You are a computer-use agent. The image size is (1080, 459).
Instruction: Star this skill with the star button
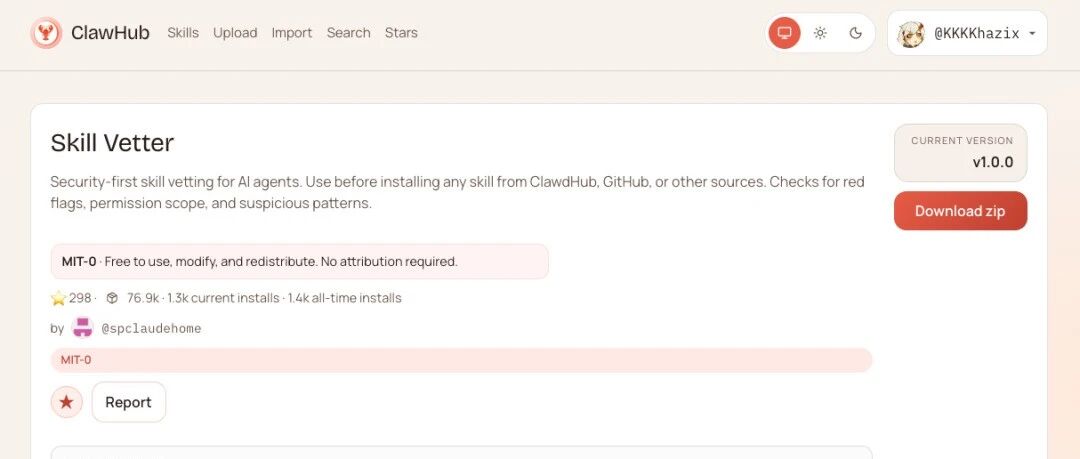(x=67, y=402)
